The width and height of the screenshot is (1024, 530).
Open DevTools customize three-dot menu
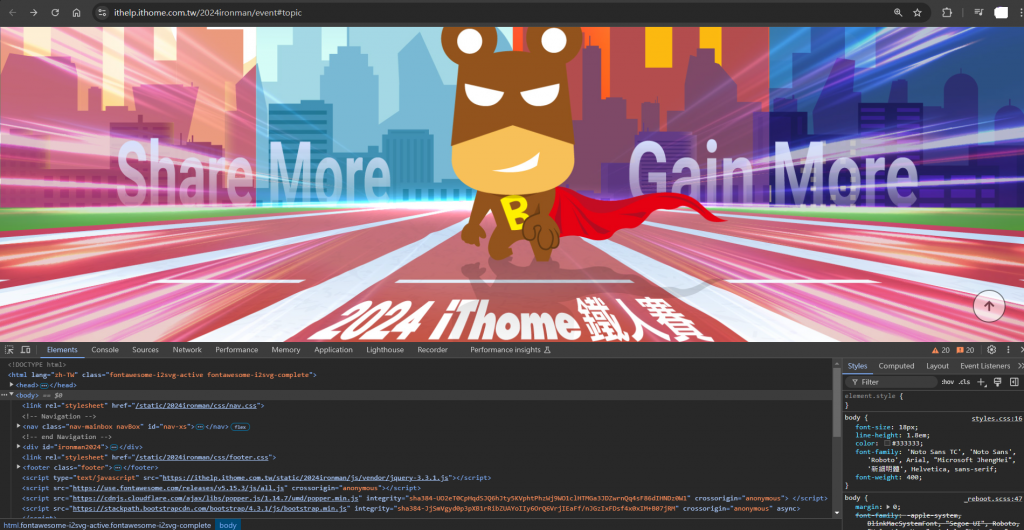1007,350
